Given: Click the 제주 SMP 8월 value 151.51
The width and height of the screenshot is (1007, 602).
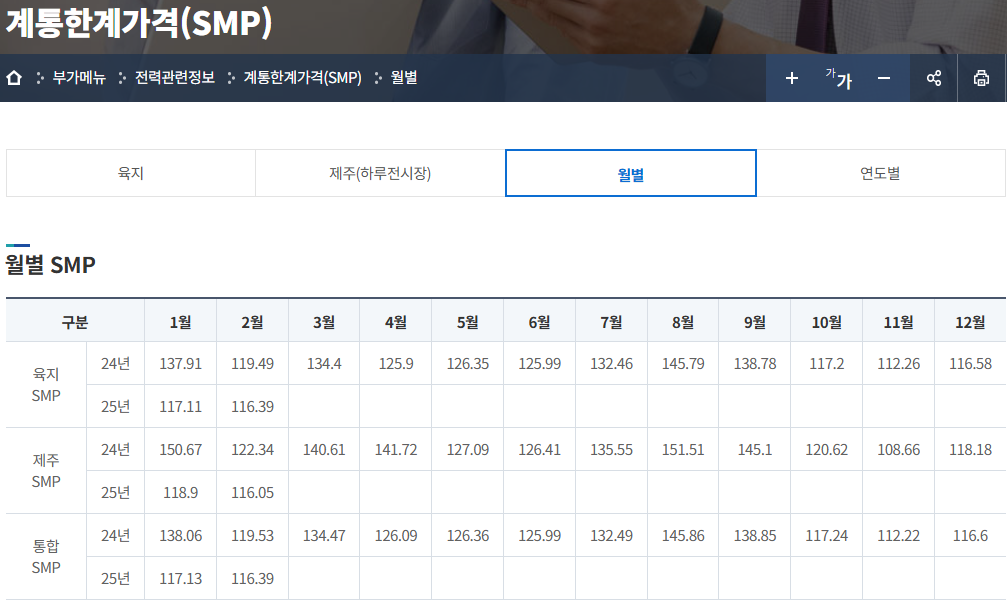Looking at the screenshot, I should click(x=683, y=450).
